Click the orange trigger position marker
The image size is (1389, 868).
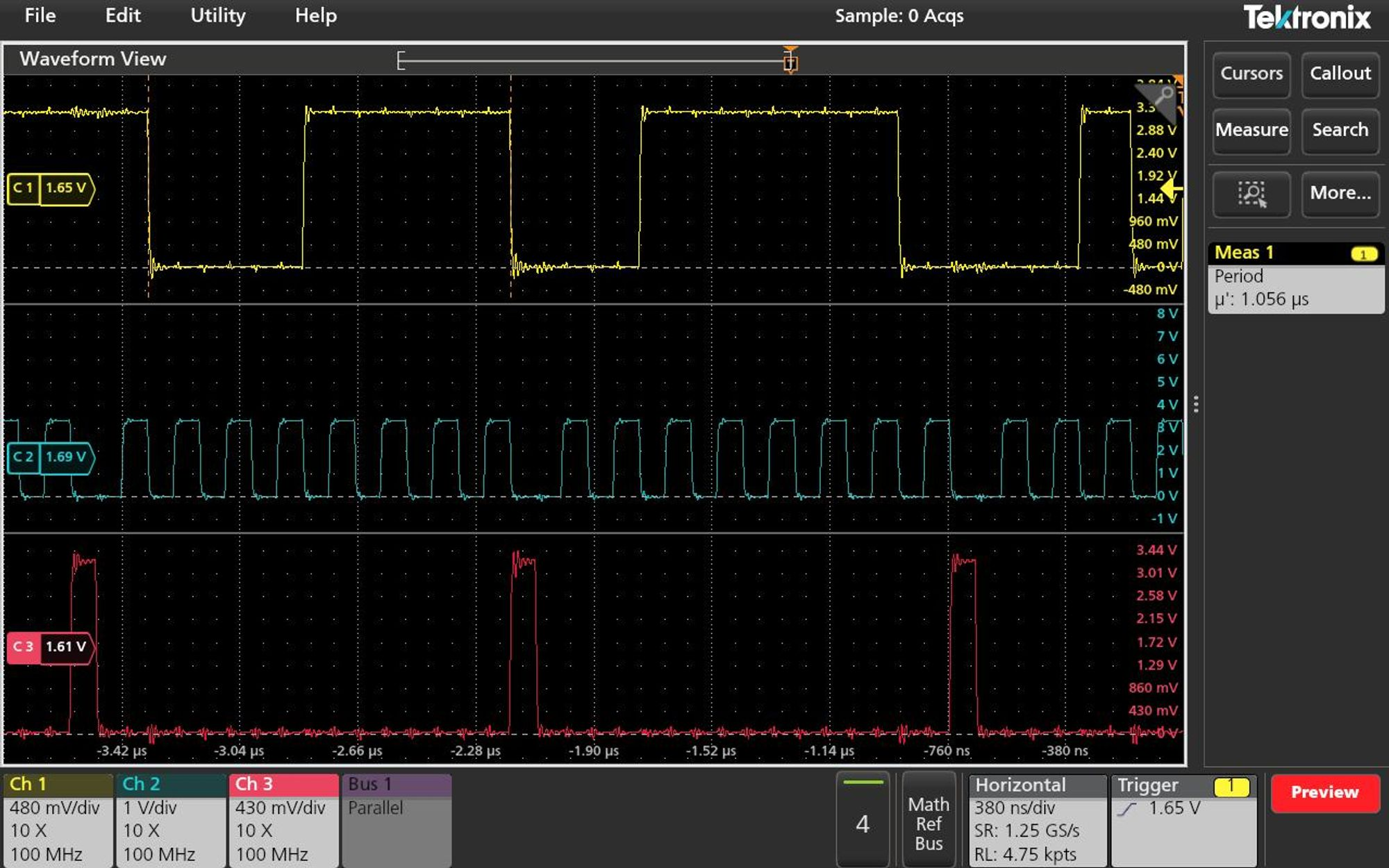pyautogui.click(x=790, y=61)
